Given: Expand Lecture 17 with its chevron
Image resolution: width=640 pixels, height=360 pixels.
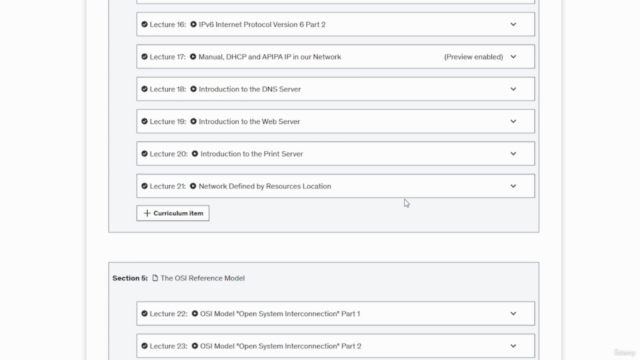Looking at the screenshot, I should (x=513, y=57).
